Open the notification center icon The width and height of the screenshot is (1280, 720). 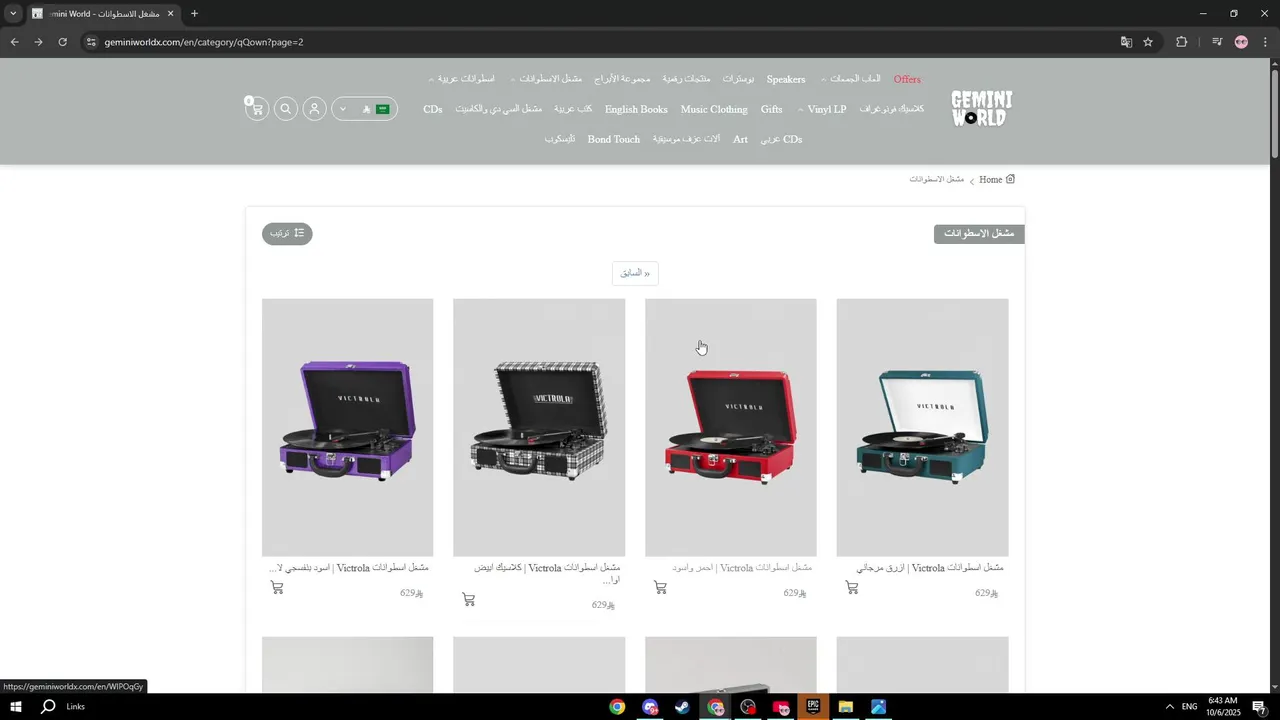pos(1259,707)
